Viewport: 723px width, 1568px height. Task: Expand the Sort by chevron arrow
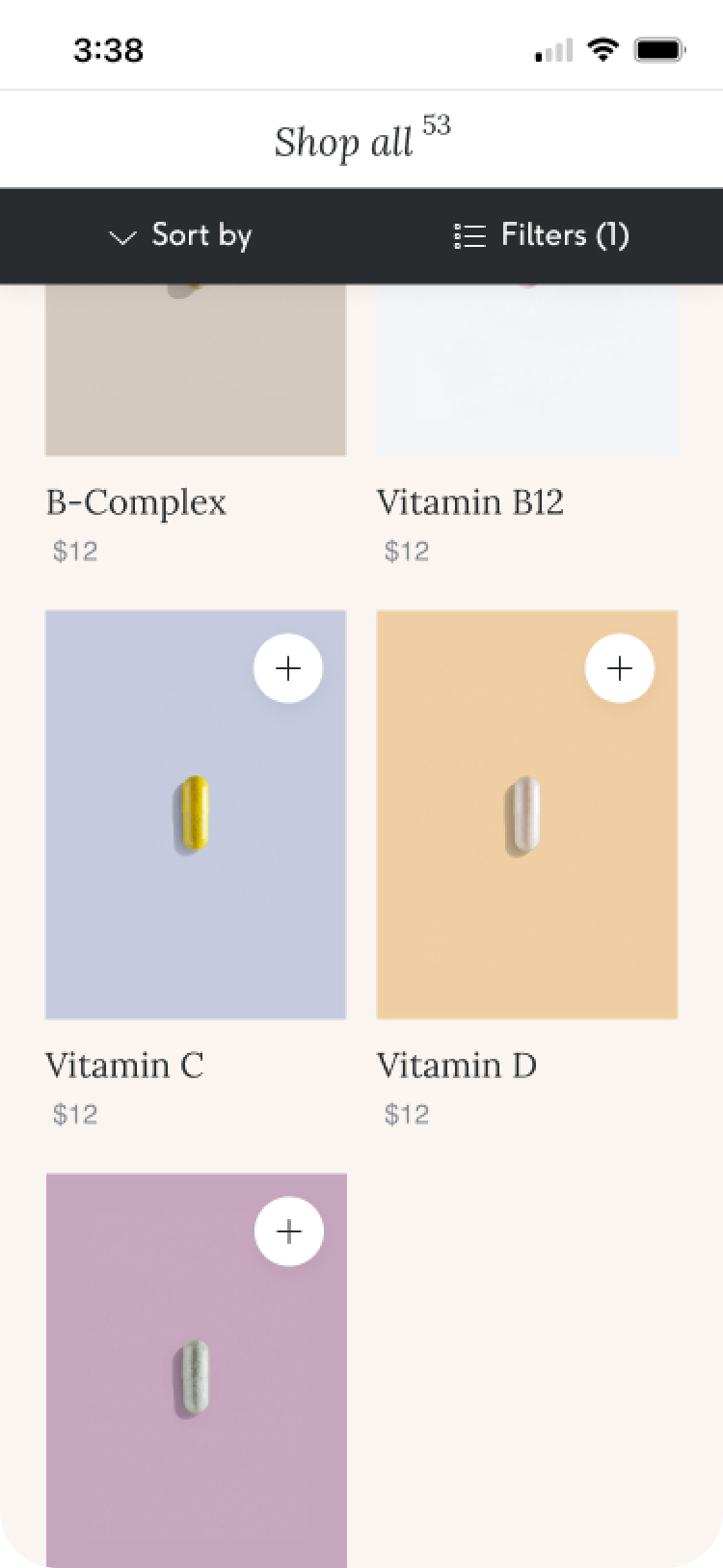click(122, 237)
